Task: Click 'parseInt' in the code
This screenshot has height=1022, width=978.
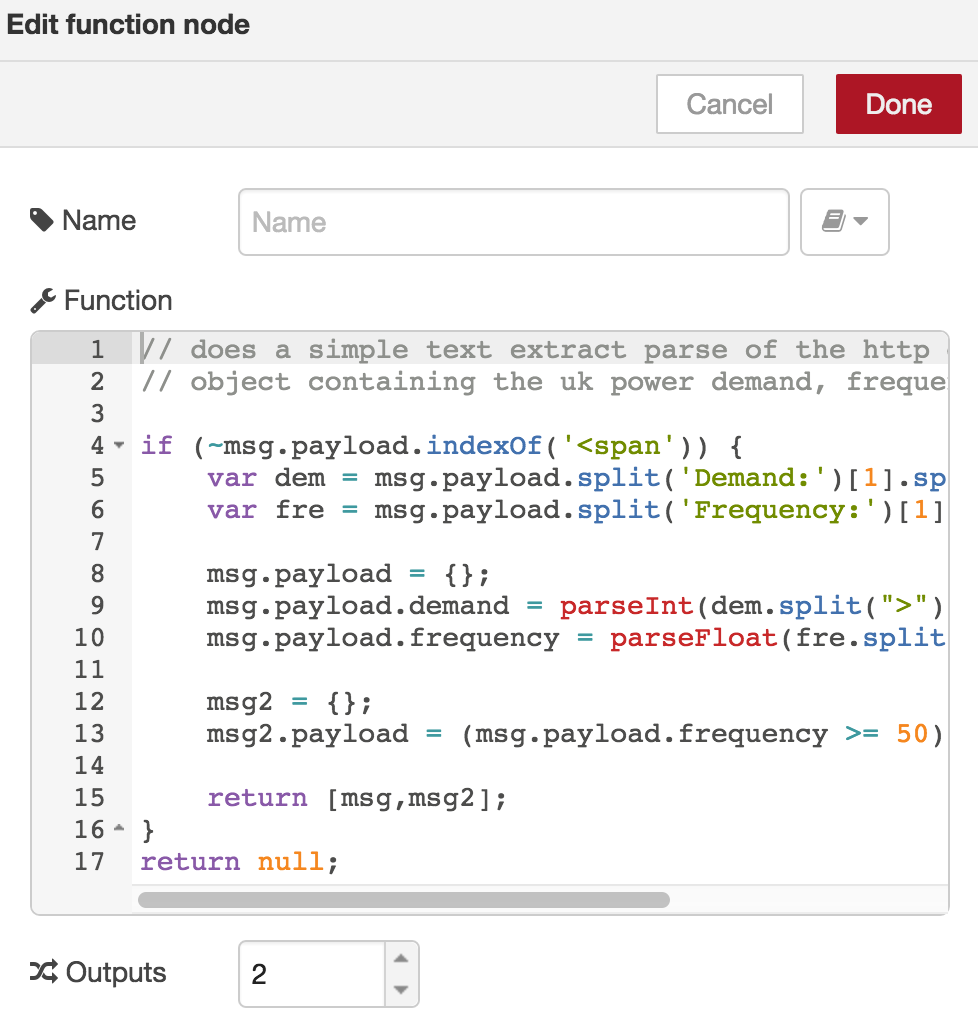Action: click(627, 606)
